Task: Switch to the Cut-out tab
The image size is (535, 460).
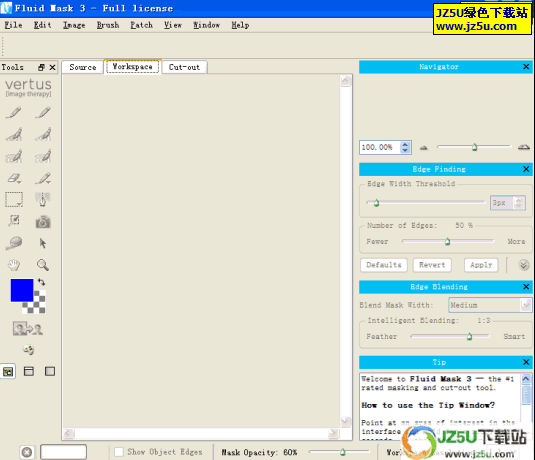Action: coord(184,67)
